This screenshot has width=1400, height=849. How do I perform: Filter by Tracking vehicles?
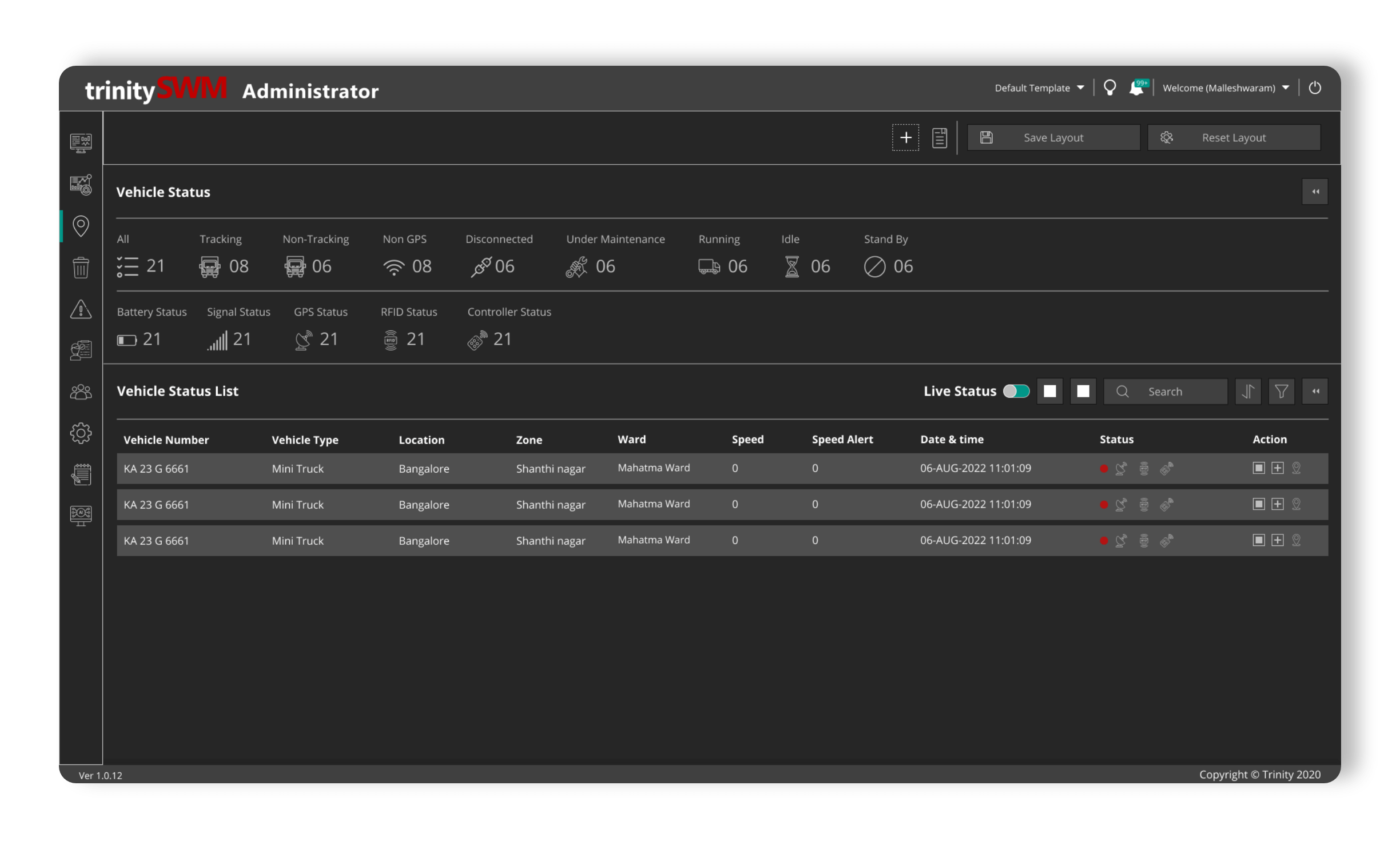click(224, 256)
